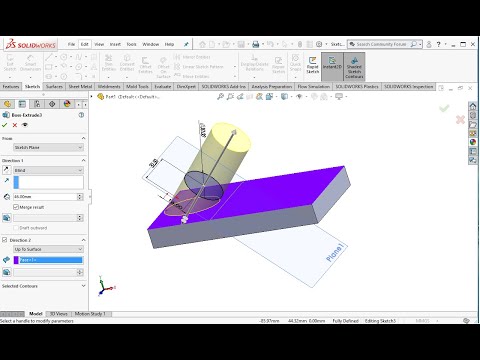Click the Print icon in the toolbar
Screen dimensions: 480x360
(256, 44)
